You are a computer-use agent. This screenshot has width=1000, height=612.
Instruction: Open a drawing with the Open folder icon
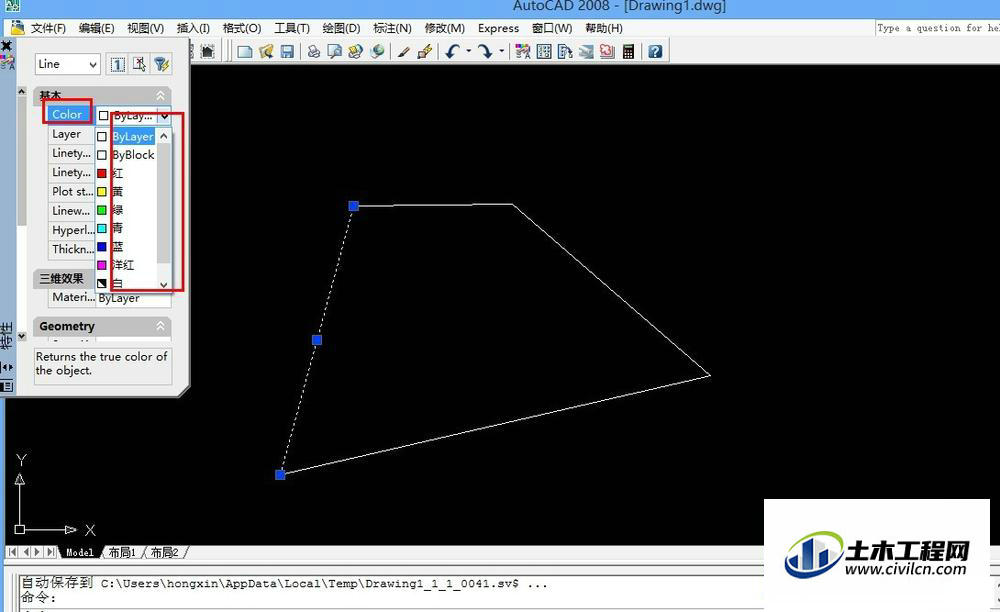point(266,52)
